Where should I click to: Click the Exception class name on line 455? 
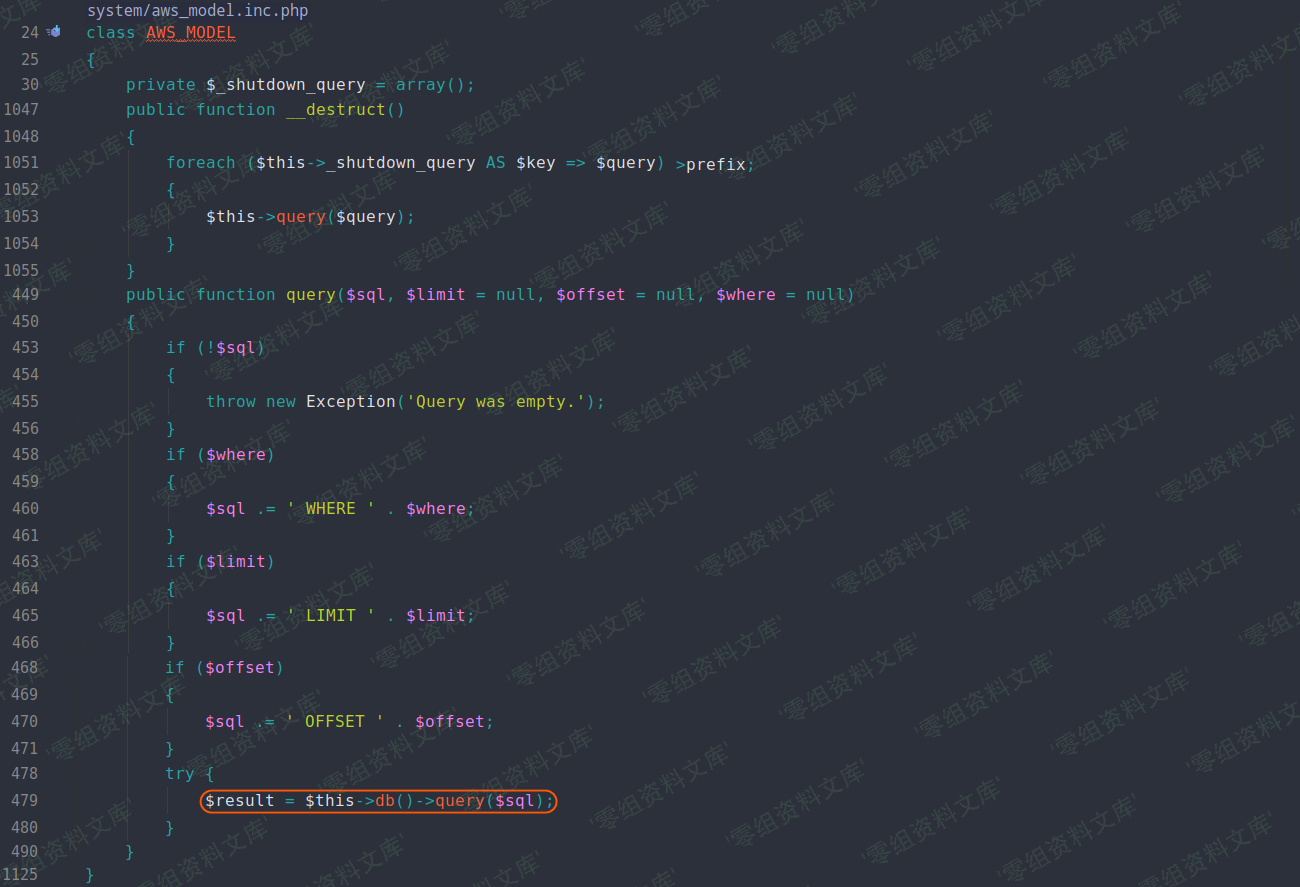(350, 401)
